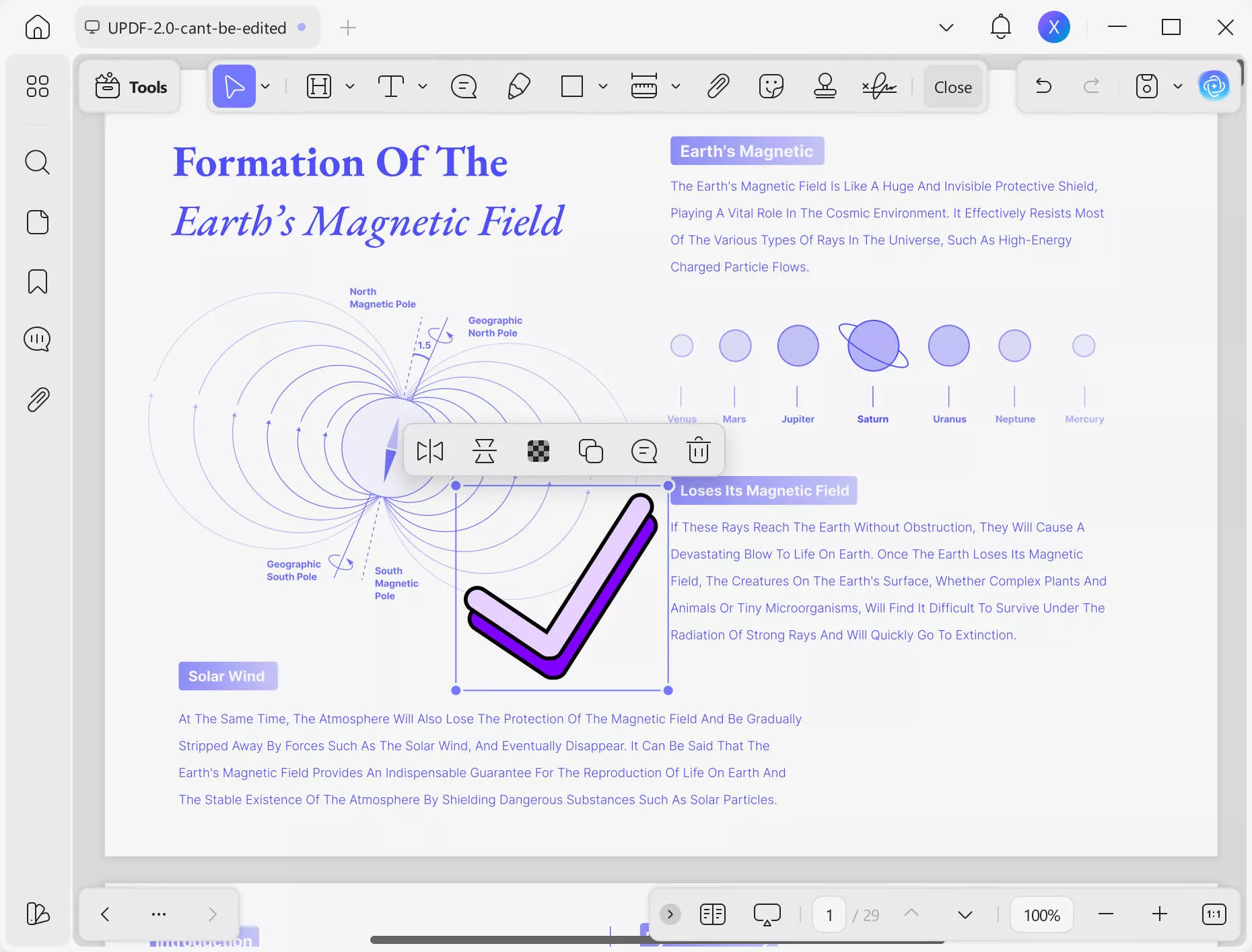This screenshot has width=1252, height=952.
Task: Select the cursor pointer tool
Action: coord(234,86)
